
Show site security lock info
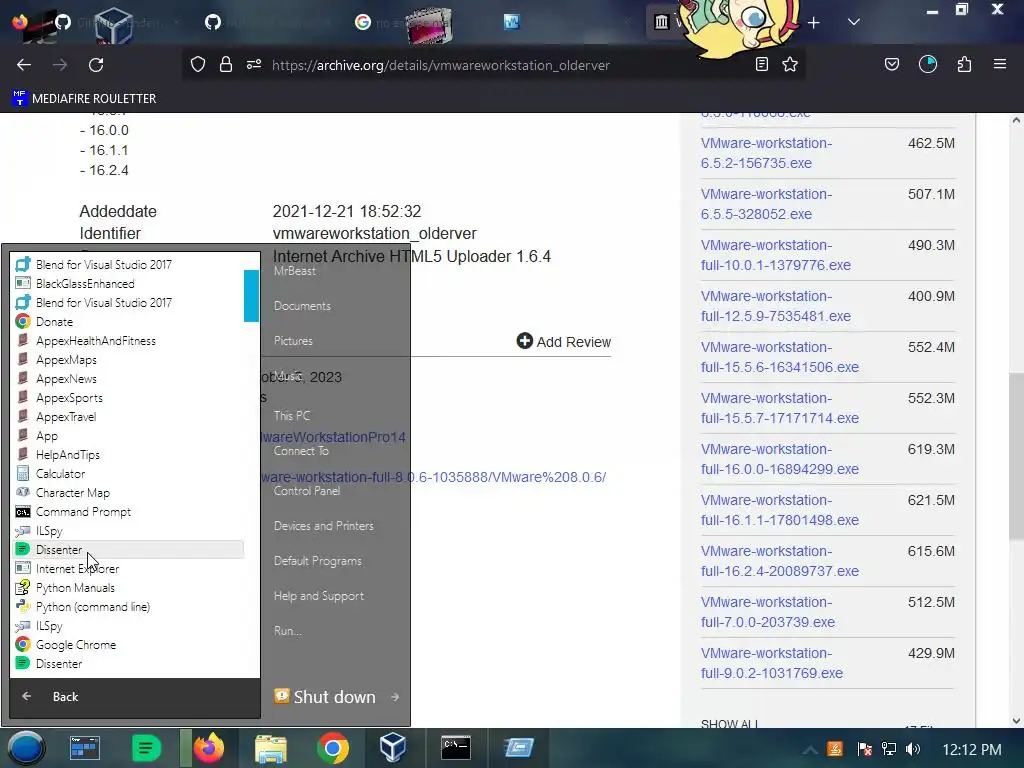point(226,65)
